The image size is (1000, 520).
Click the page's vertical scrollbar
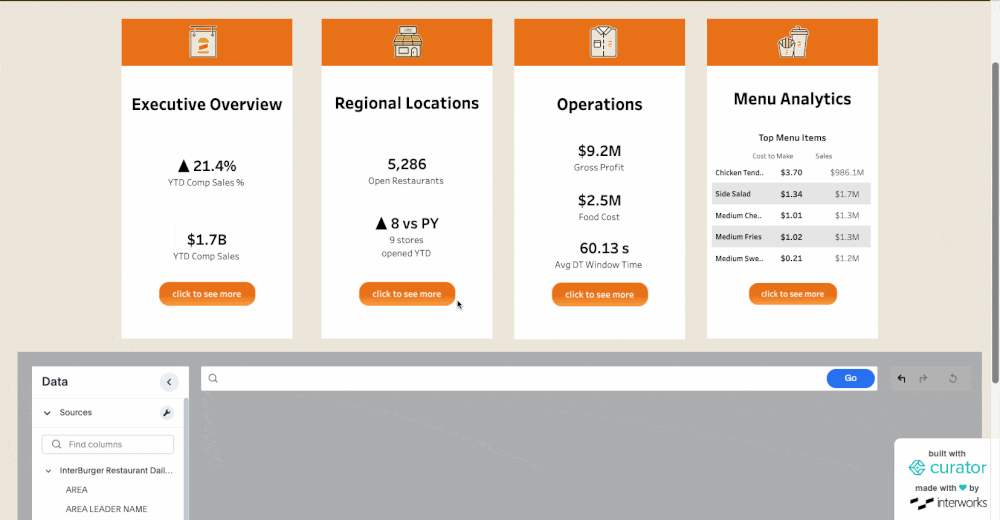pyautogui.click(x=994, y=220)
